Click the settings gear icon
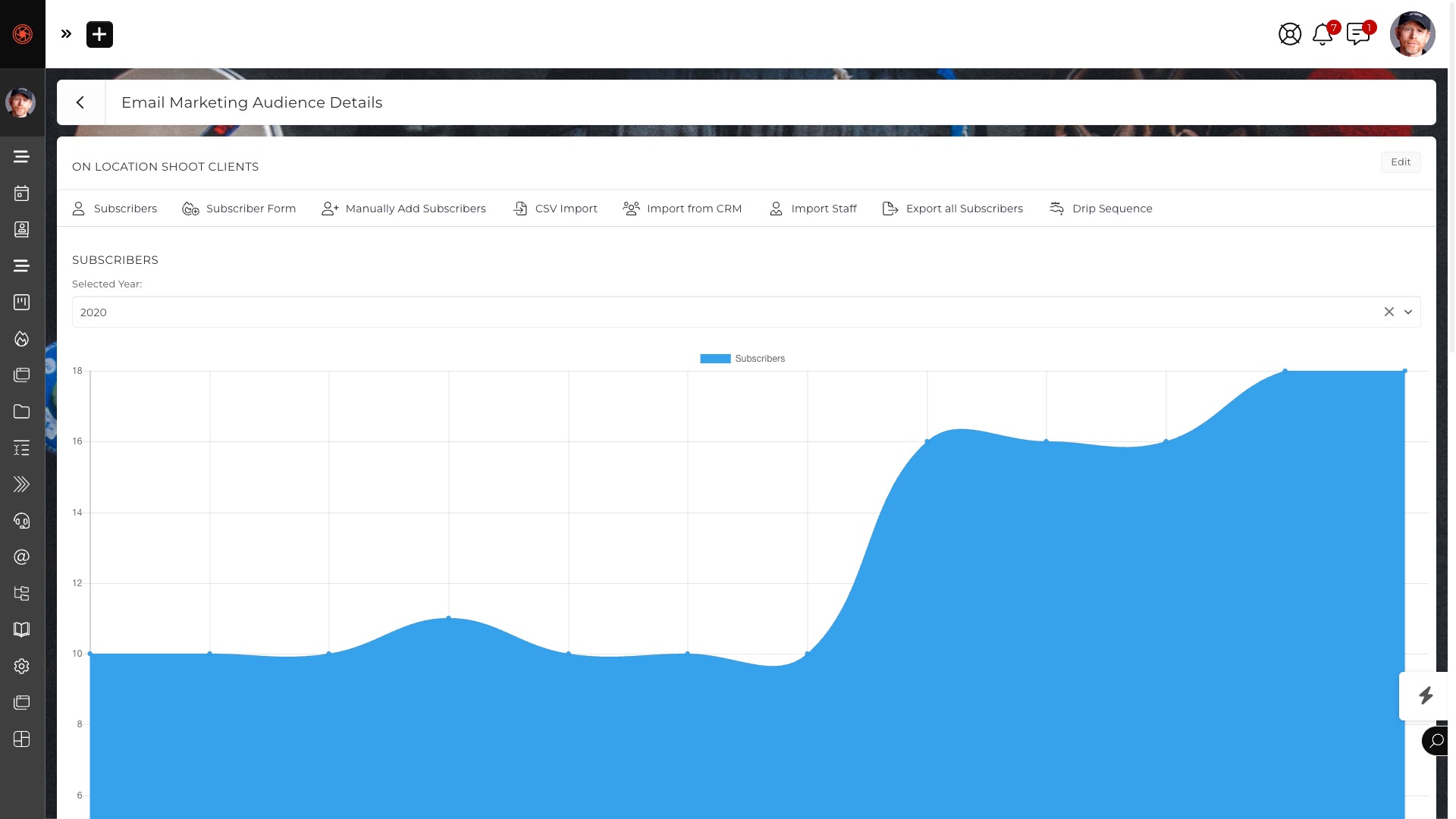Viewport: 1456px width, 819px height. pos(22,666)
